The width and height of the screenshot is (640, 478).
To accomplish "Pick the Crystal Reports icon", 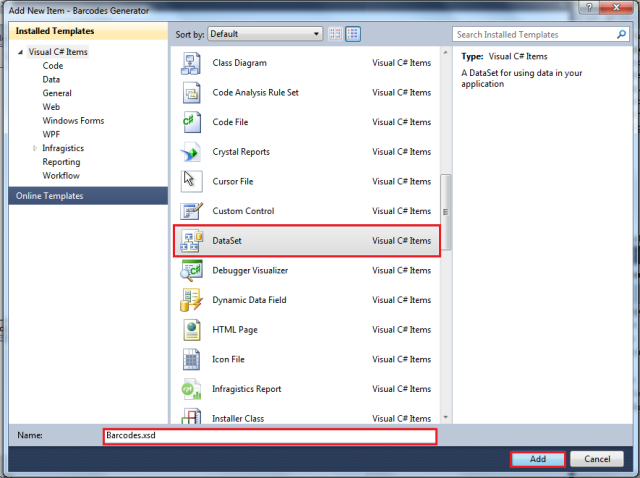I will pos(191,152).
